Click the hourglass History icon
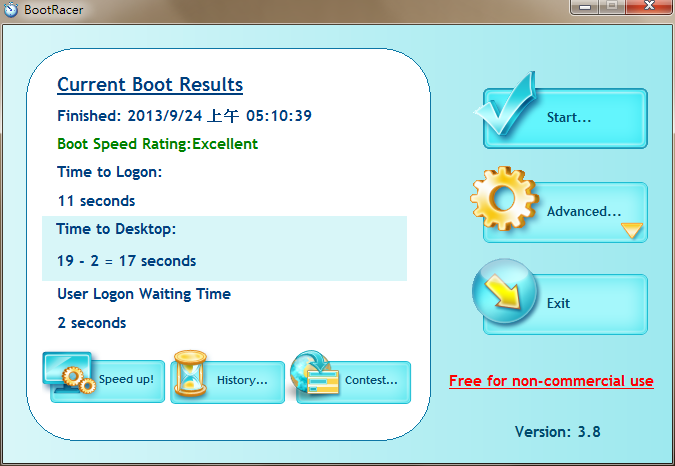Image resolution: width=675 pixels, height=466 pixels. (x=190, y=373)
